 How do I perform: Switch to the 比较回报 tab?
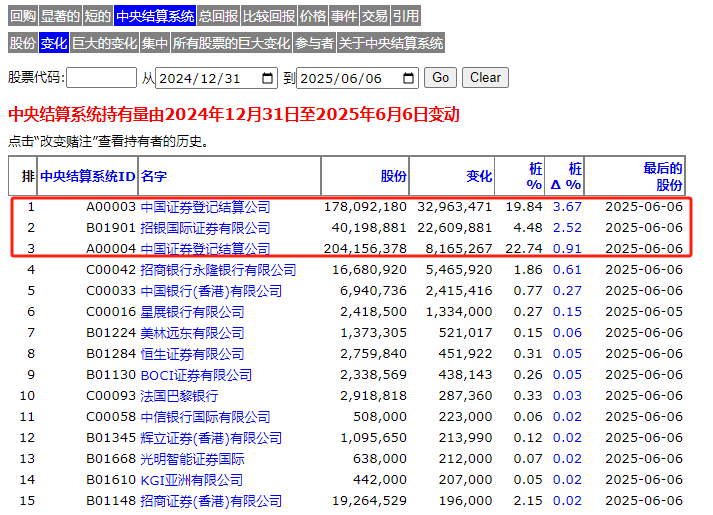(269, 16)
